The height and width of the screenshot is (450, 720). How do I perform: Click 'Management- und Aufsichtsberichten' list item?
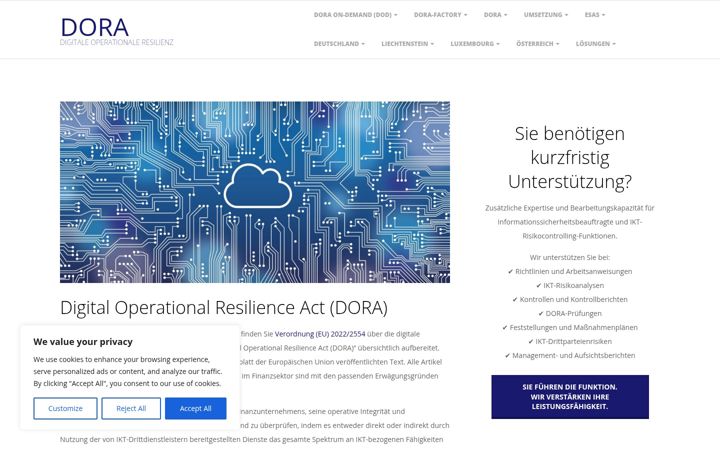point(570,355)
